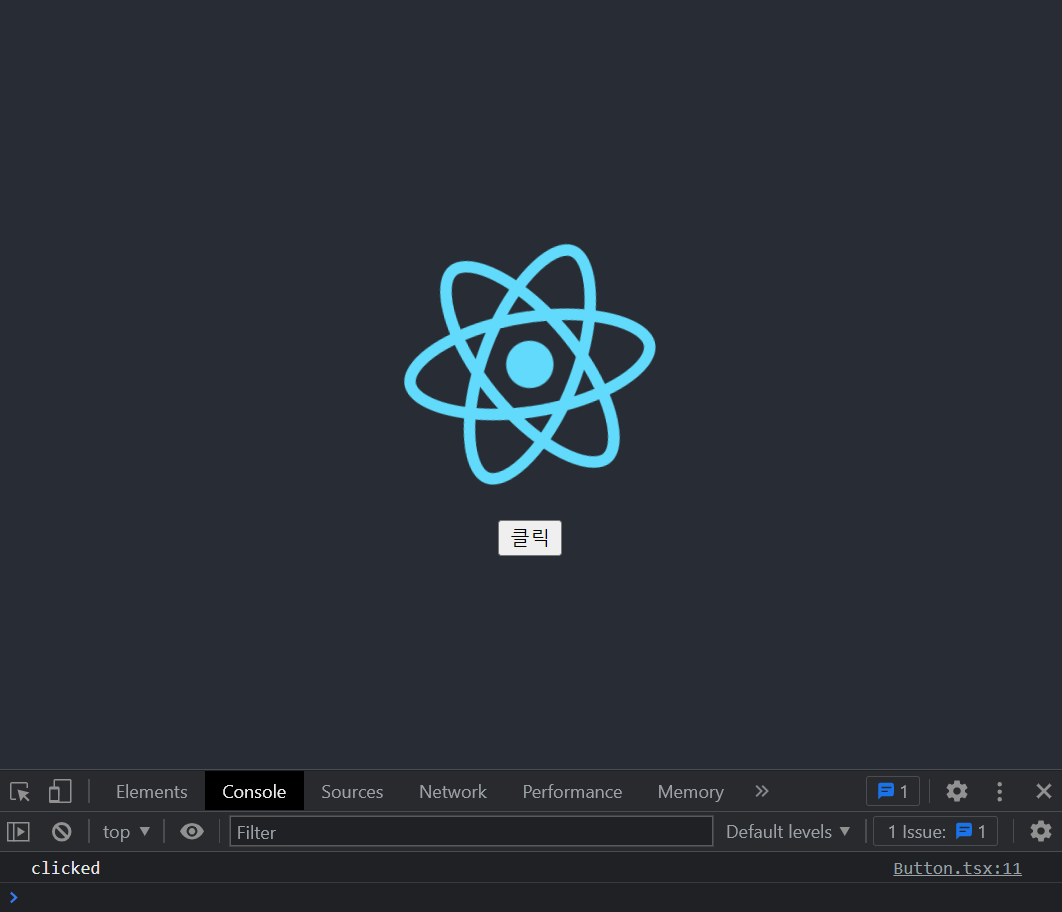Open the three-dot customize DevTools menu
The image size is (1062, 912).
[1000, 791]
